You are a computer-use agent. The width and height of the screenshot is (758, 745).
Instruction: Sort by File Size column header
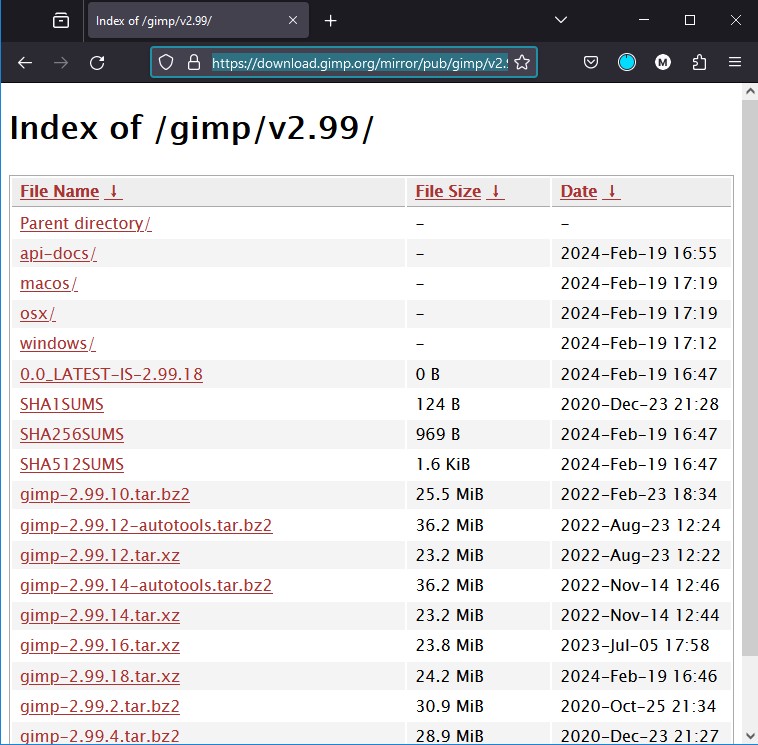[x=448, y=191]
